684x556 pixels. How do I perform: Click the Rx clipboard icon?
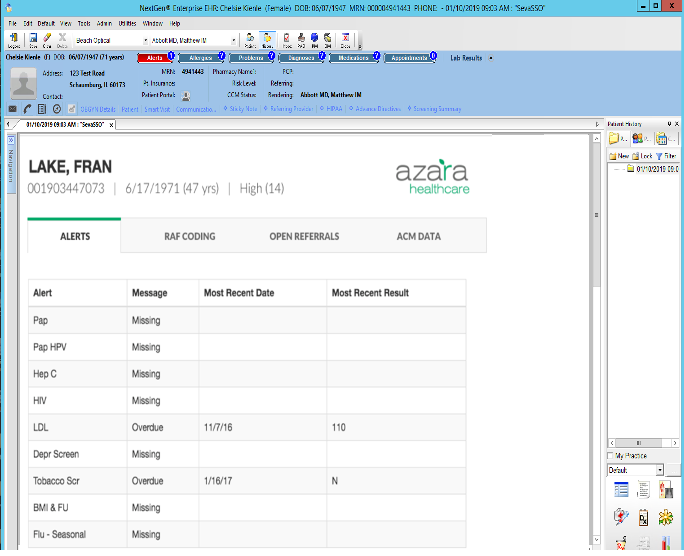click(643, 518)
